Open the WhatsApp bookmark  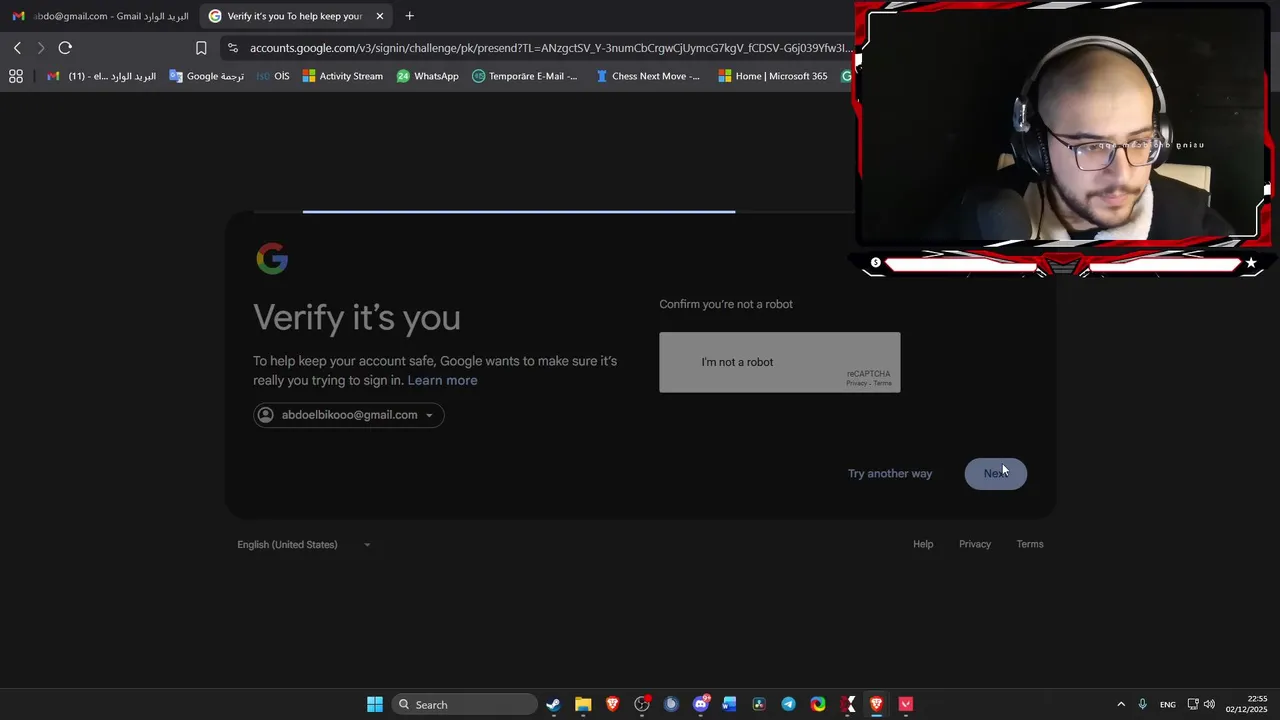coord(427,76)
